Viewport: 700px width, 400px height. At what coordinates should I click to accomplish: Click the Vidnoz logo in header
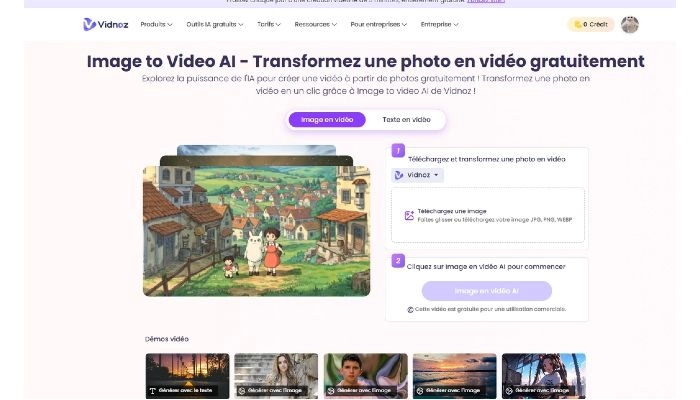click(x=105, y=24)
